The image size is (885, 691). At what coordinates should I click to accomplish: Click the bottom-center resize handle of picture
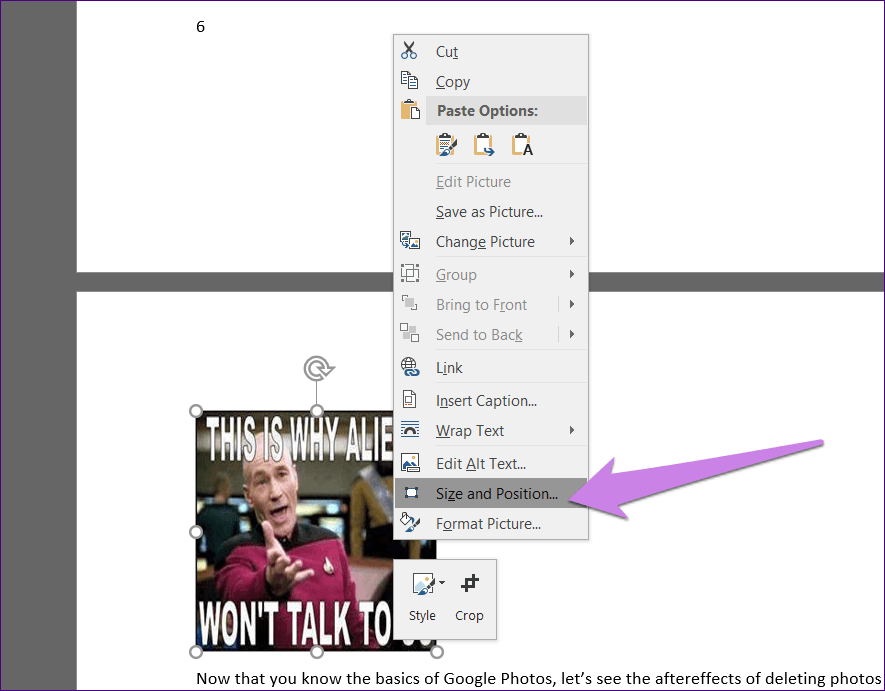coord(317,652)
